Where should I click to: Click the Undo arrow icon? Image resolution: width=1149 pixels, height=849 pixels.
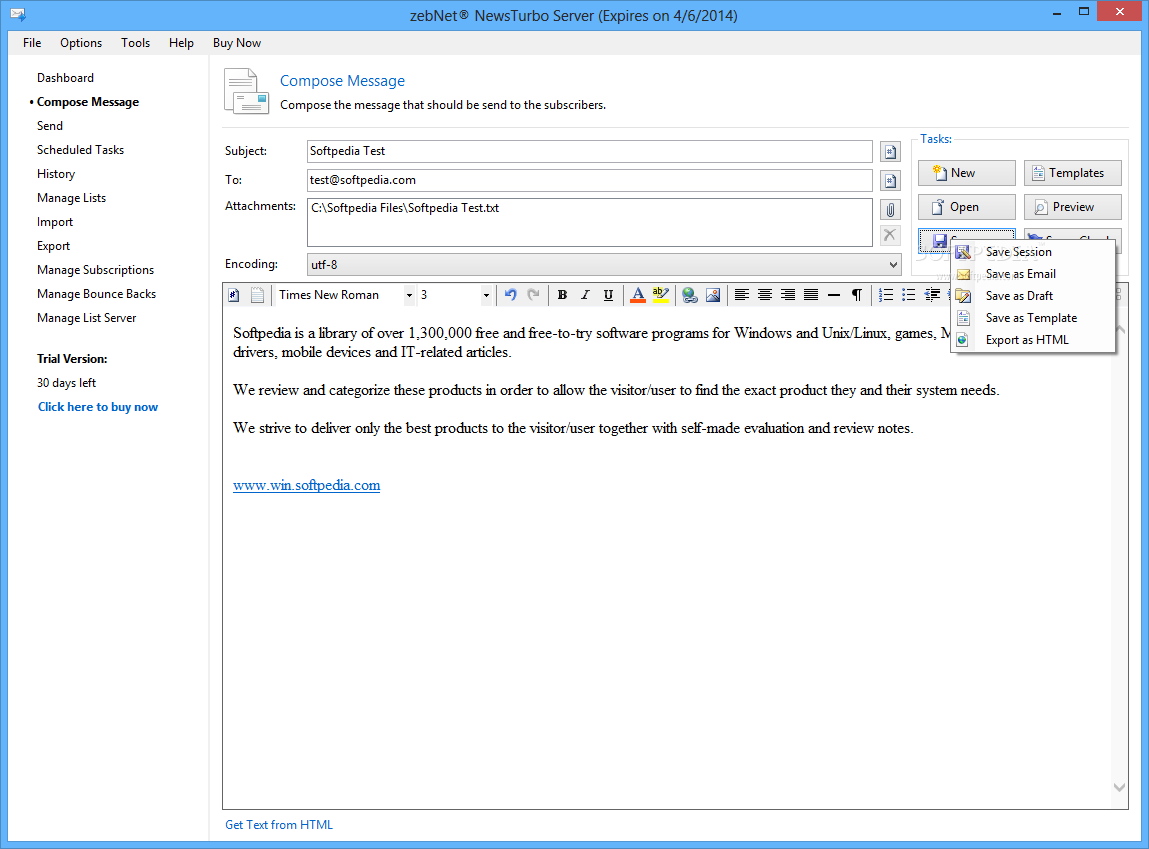click(511, 295)
